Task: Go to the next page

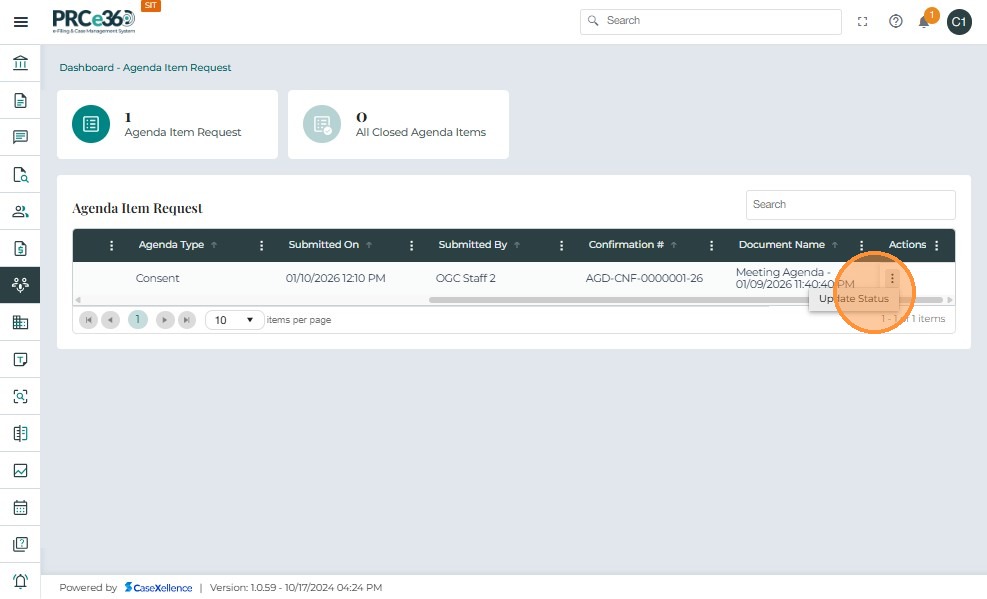Action: 164,320
